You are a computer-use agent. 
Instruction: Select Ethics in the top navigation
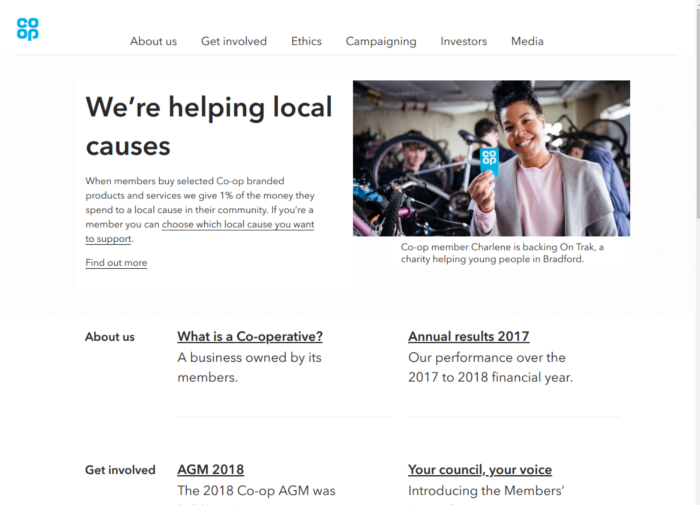click(x=306, y=42)
